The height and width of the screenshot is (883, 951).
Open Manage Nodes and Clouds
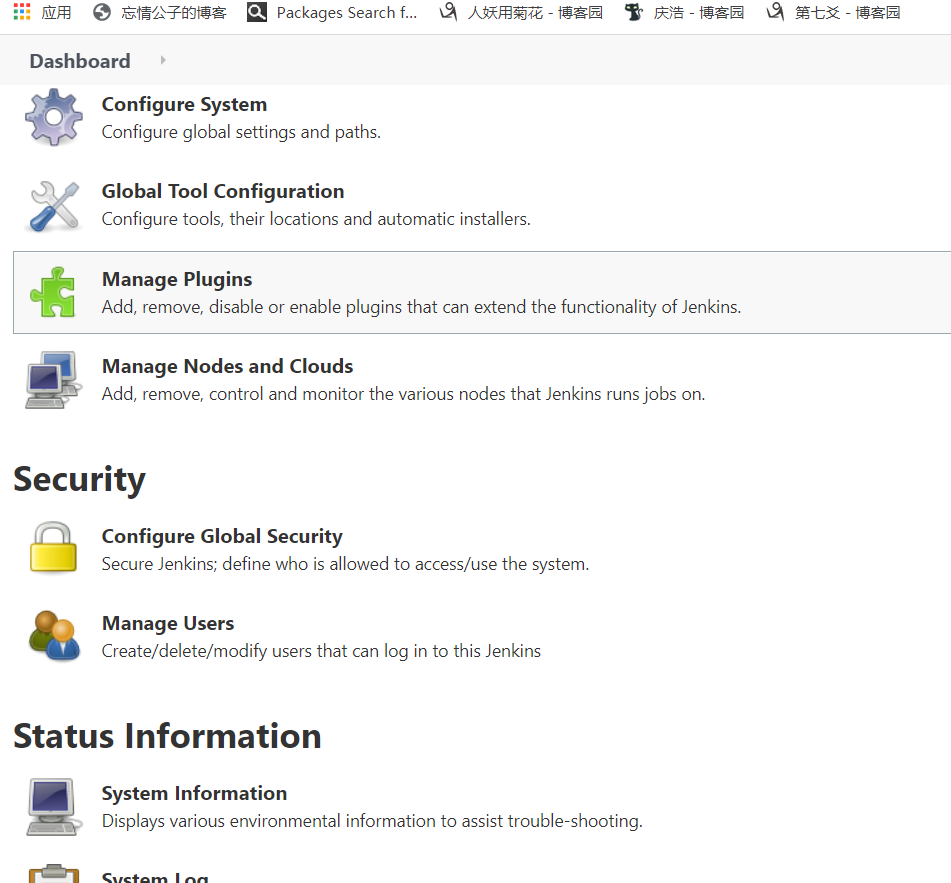pyautogui.click(x=227, y=366)
